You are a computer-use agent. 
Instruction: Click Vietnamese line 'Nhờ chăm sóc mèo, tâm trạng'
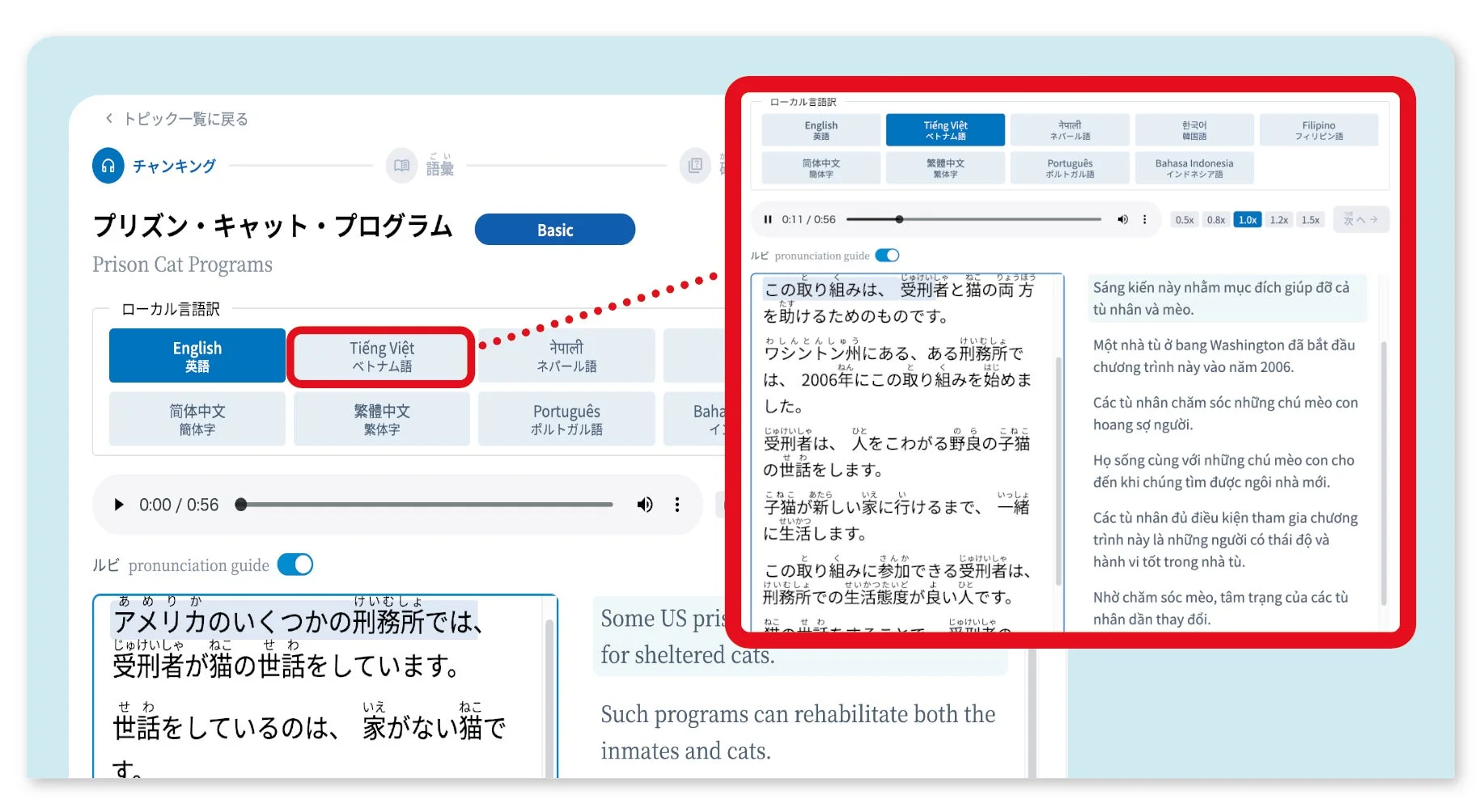(x=1220, y=608)
